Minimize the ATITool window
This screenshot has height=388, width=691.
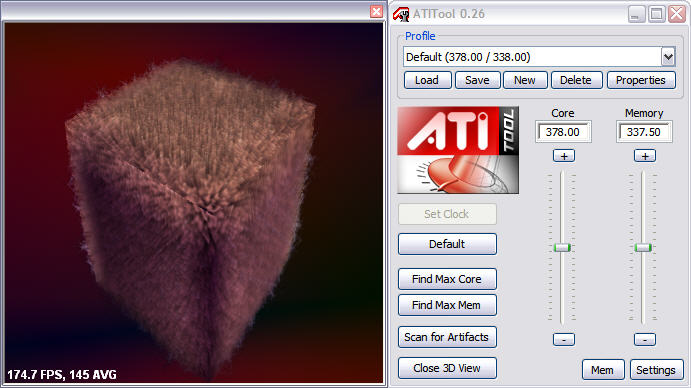636,14
